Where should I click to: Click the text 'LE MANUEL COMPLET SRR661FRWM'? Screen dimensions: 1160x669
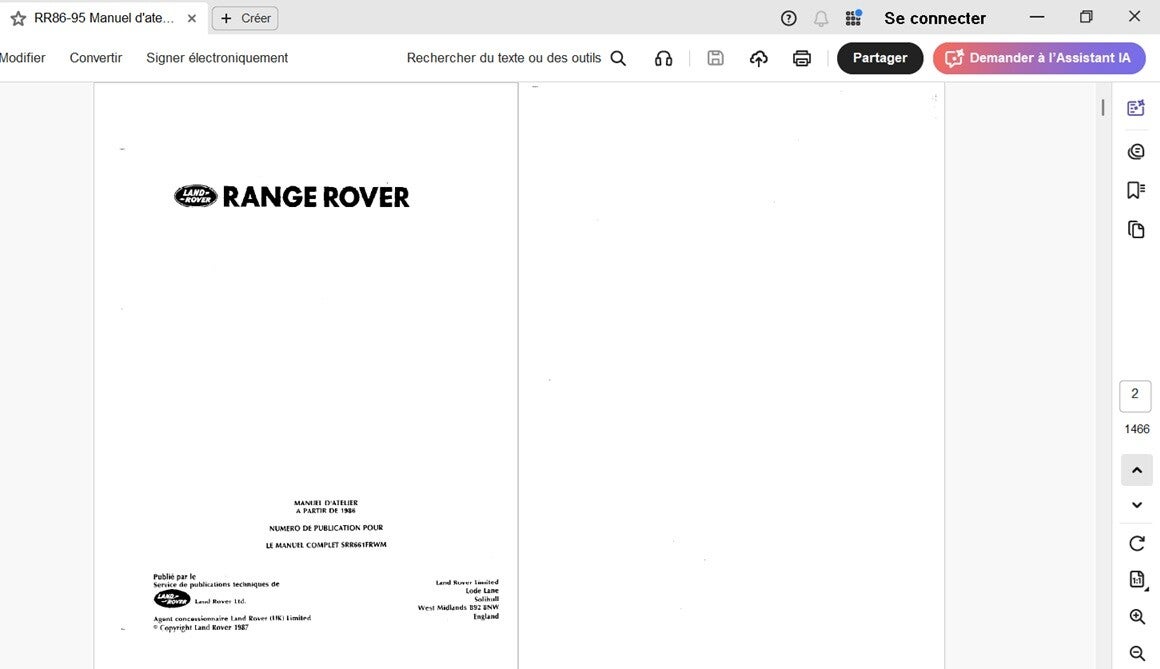tap(326, 545)
